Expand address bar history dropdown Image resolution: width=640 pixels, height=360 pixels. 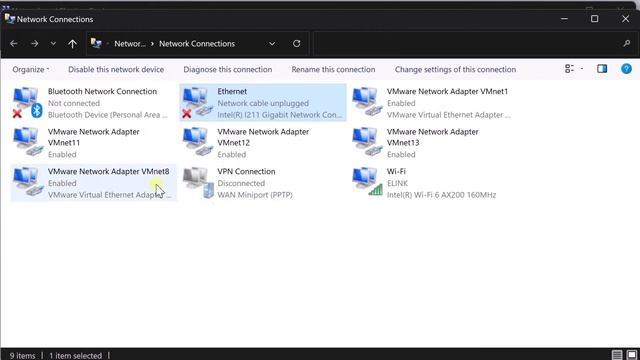pyautogui.click(x=272, y=44)
